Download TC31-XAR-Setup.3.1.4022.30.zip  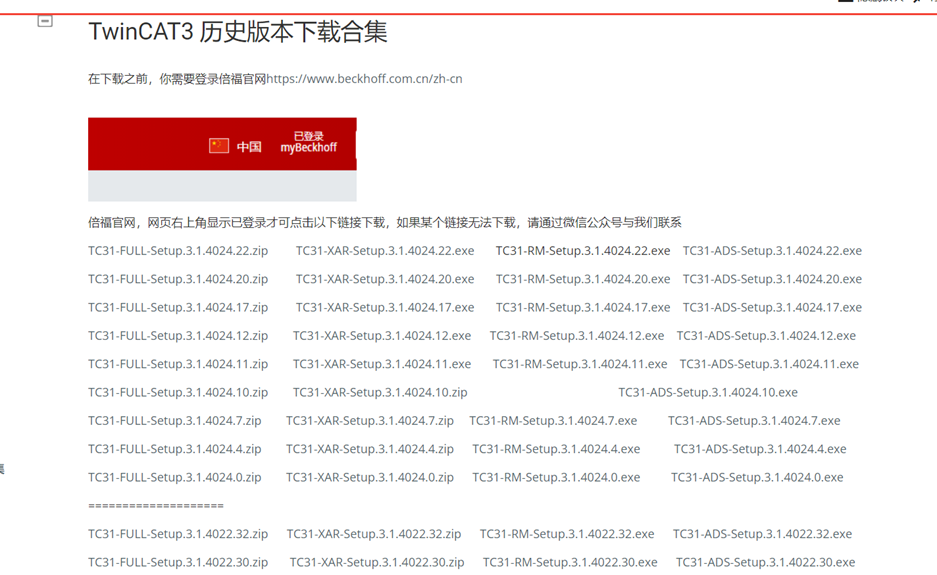377,562
